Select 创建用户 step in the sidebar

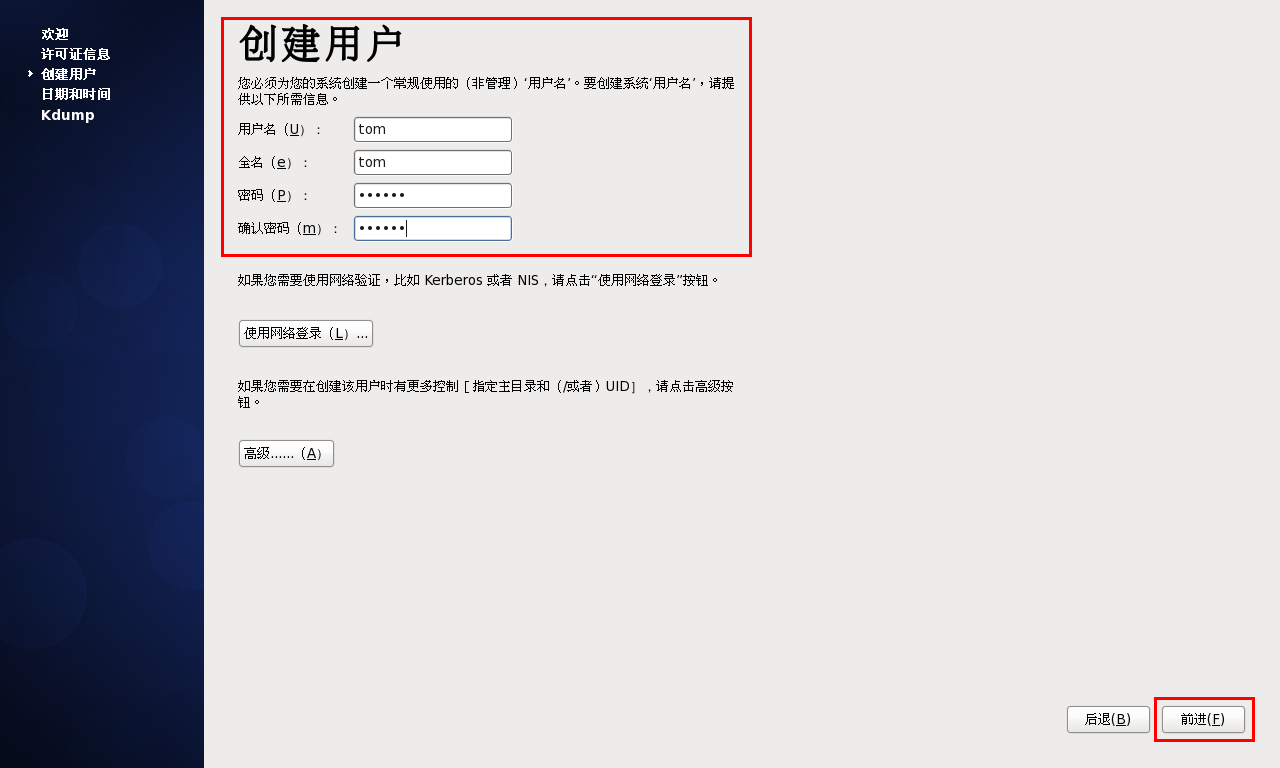pos(69,74)
